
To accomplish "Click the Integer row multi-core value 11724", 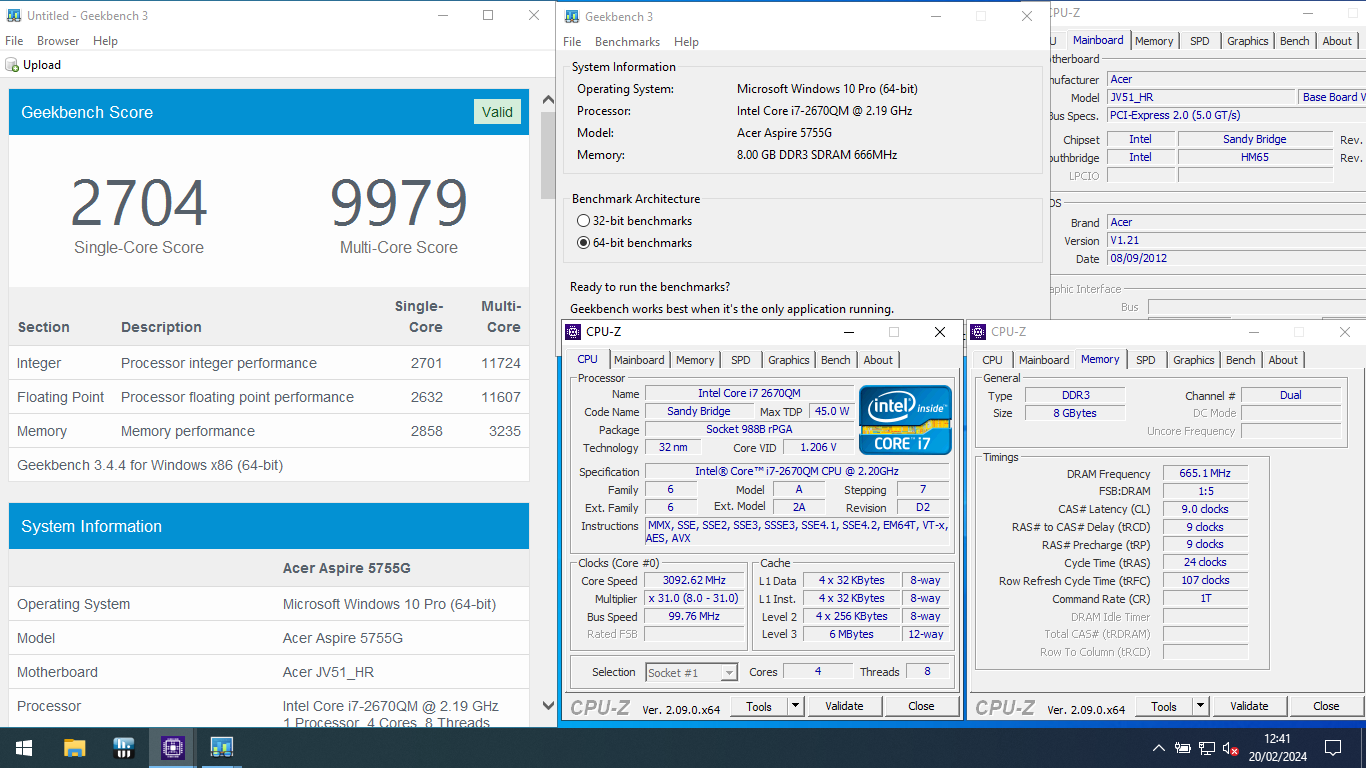I will pyautogui.click(x=501, y=363).
